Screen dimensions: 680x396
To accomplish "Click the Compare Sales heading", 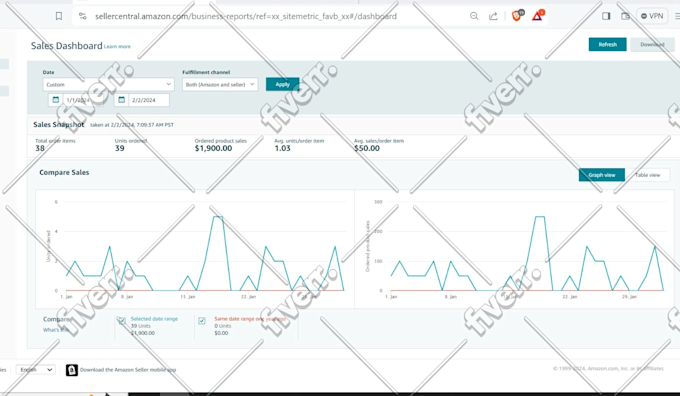I will point(64,172).
